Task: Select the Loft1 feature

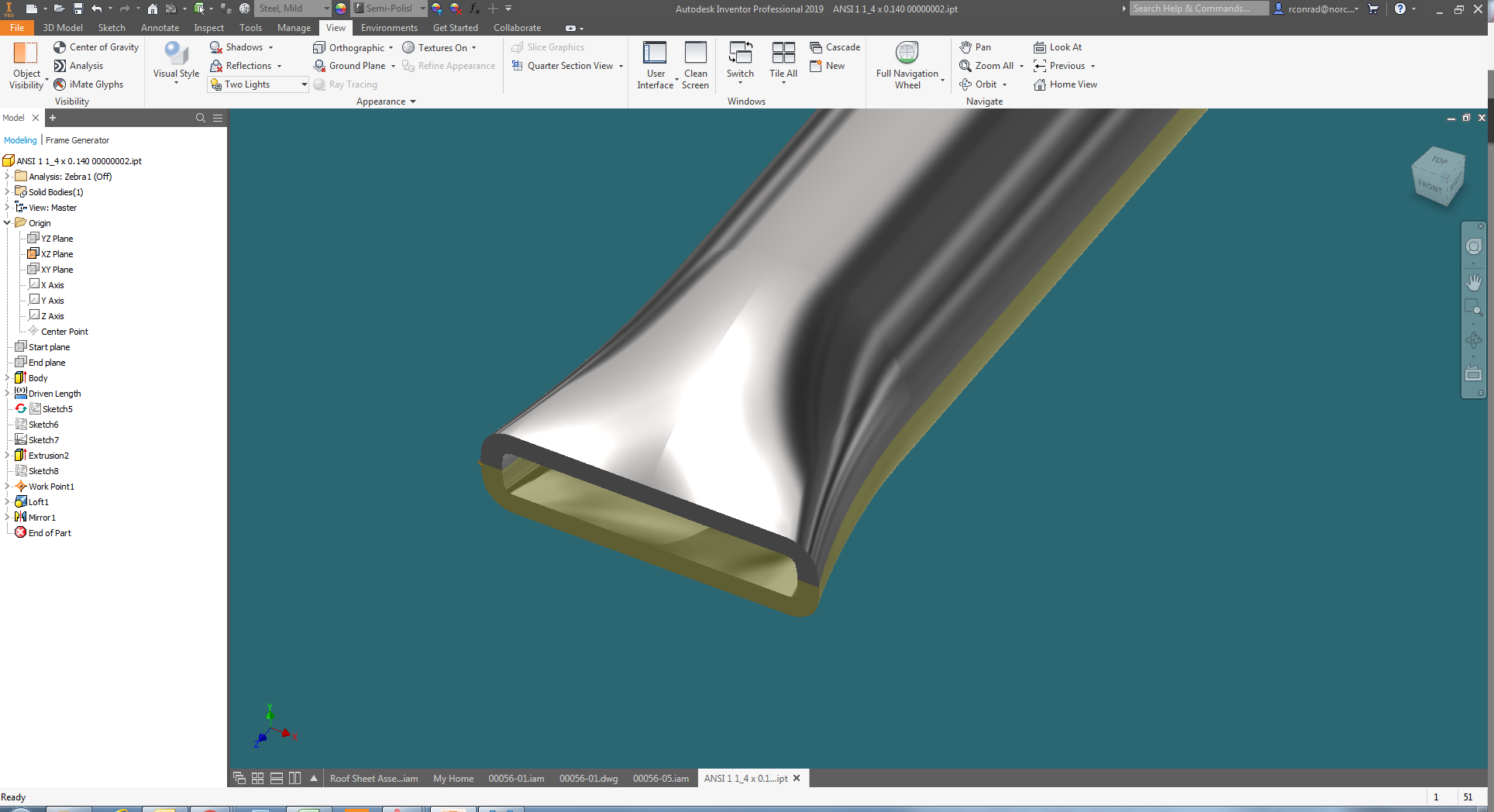Action: click(39, 502)
